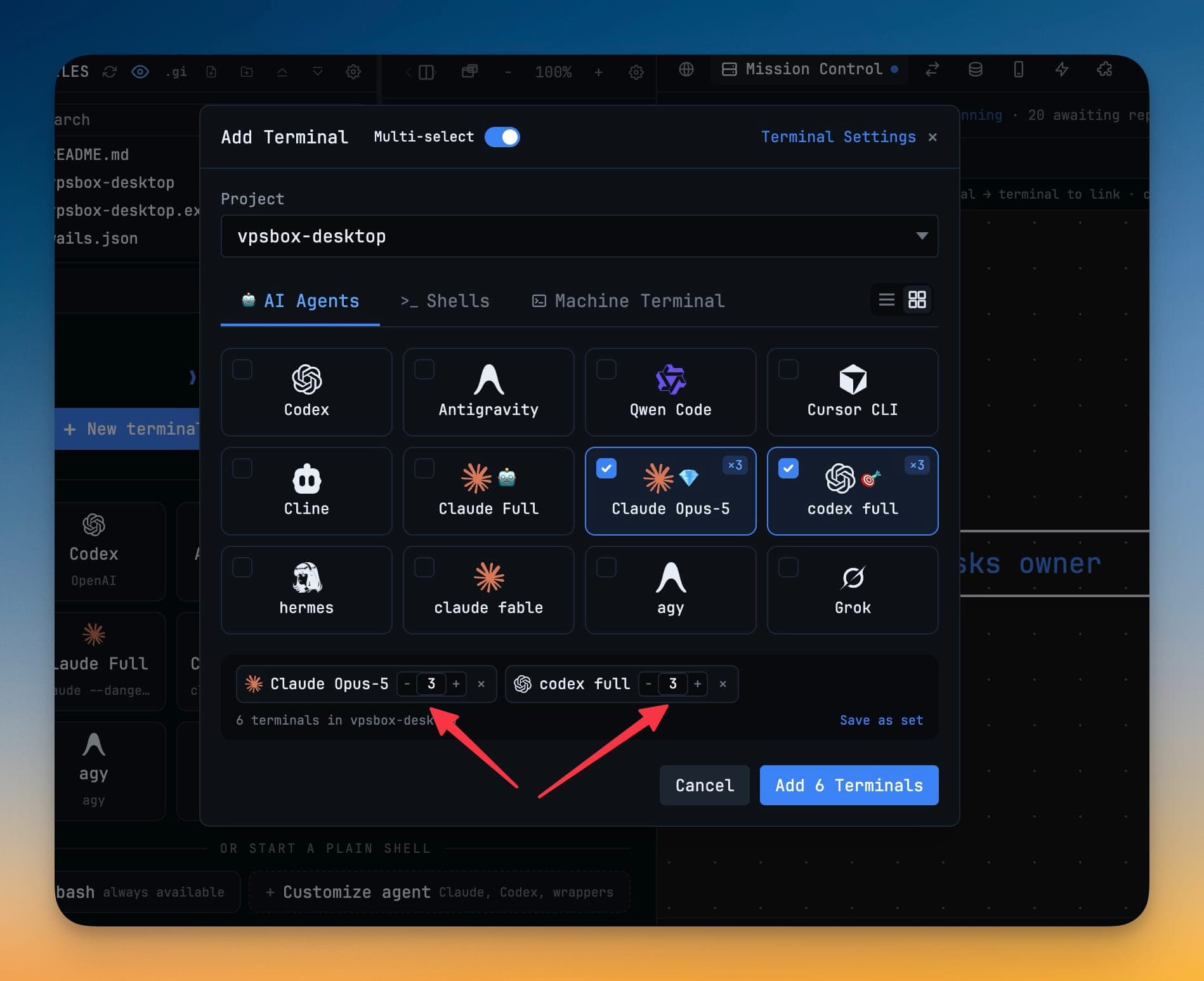Switch to the AI Agents tab
The width and height of the screenshot is (1204, 981).
(x=300, y=301)
